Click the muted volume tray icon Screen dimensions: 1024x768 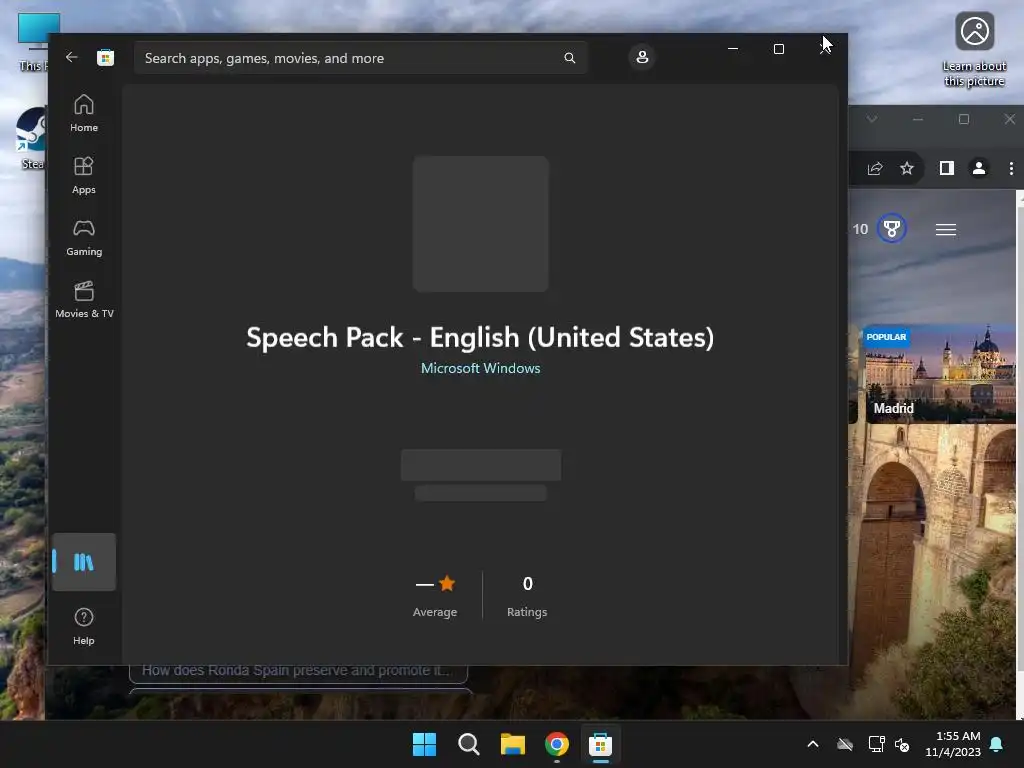pos(902,744)
